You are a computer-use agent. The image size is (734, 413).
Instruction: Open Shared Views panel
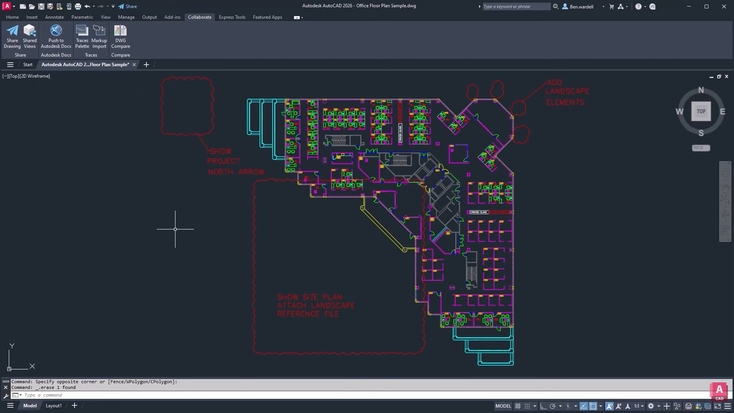coord(30,32)
